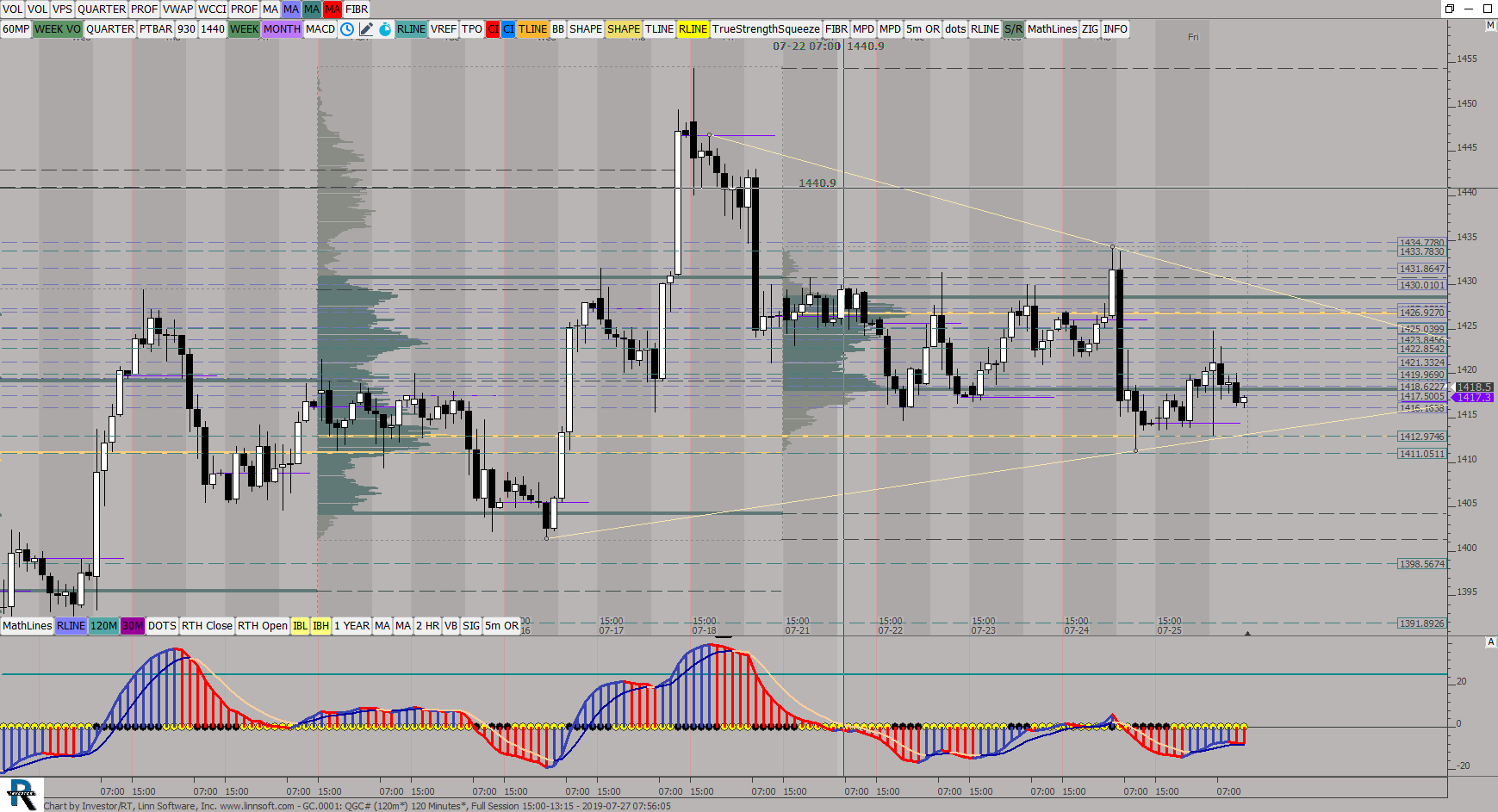
Task: Click the uppercase DOTS button in lower toolbar
Action: point(162,626)
